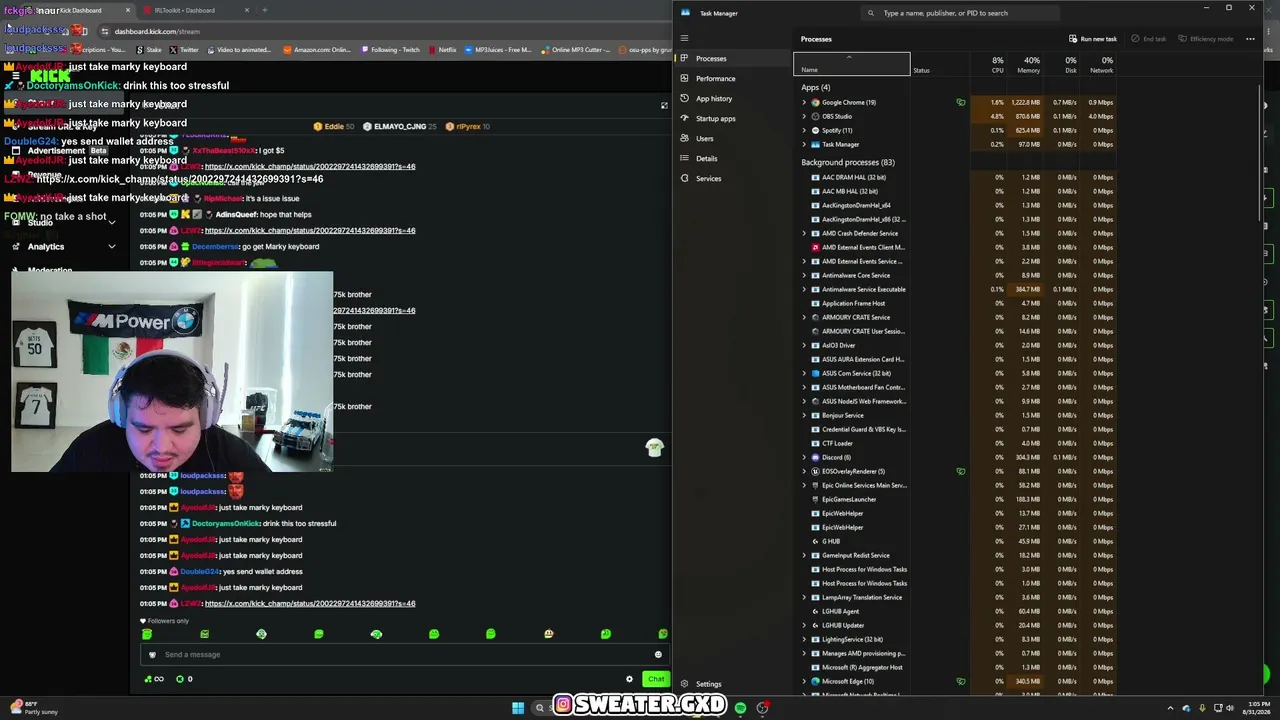Screen dimensions: 1280x720
Task: Click the Microsoft Edge process icon
Action: (815, 681)
